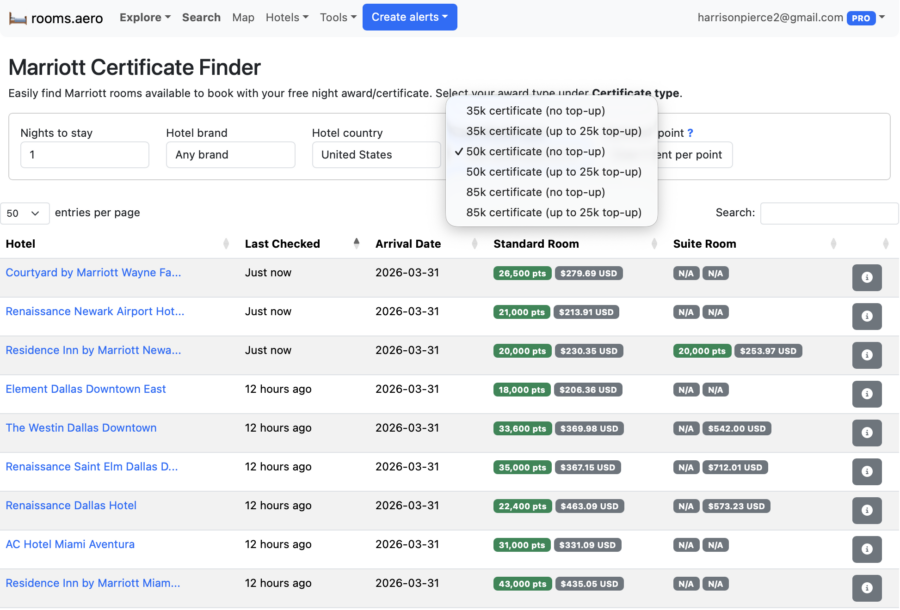
Task: Click the $253.97 USD suite price
Action: [768, 351]
